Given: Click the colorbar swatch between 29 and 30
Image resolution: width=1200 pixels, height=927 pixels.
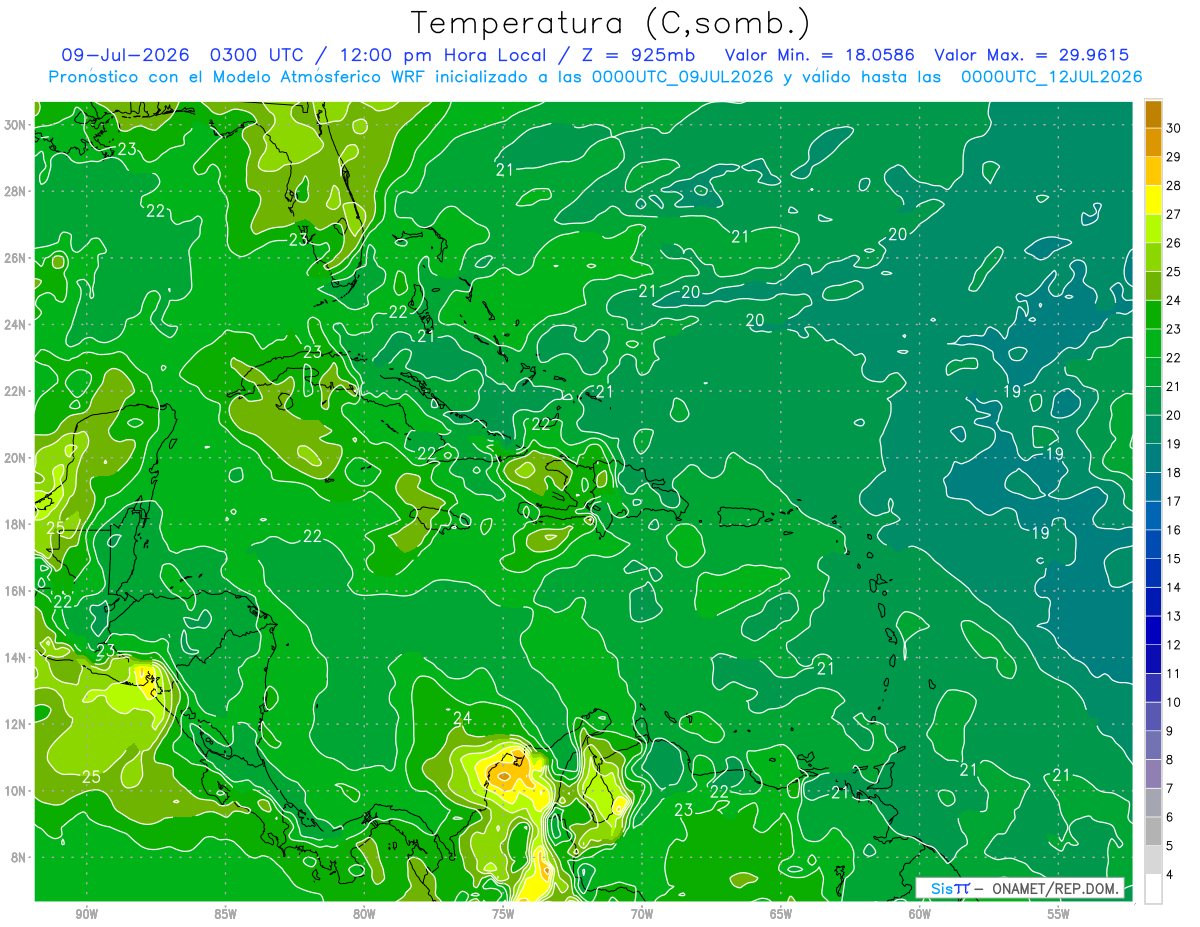Looking at the screenshot, I should [1153, 142].
